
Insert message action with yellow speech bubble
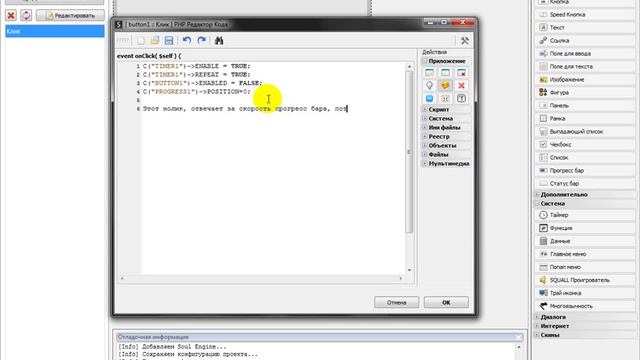pos(445,85)
